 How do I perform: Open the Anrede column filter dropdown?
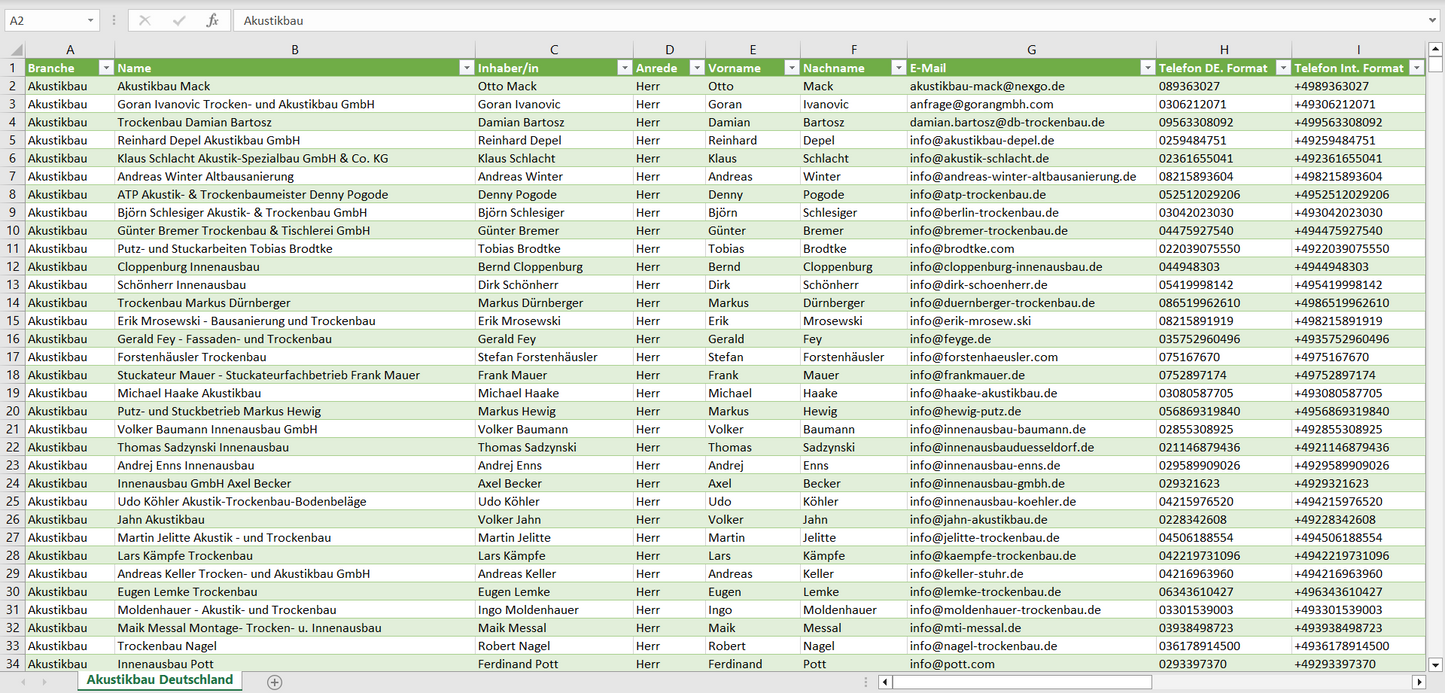[694, 68]
